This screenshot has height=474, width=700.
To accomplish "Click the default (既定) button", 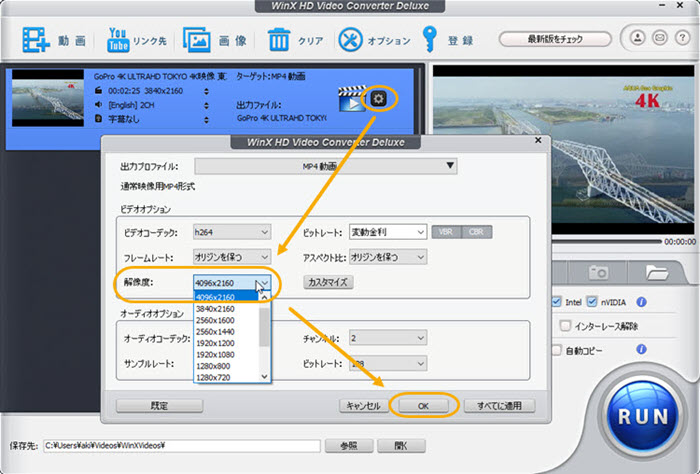I will [159, 406].
